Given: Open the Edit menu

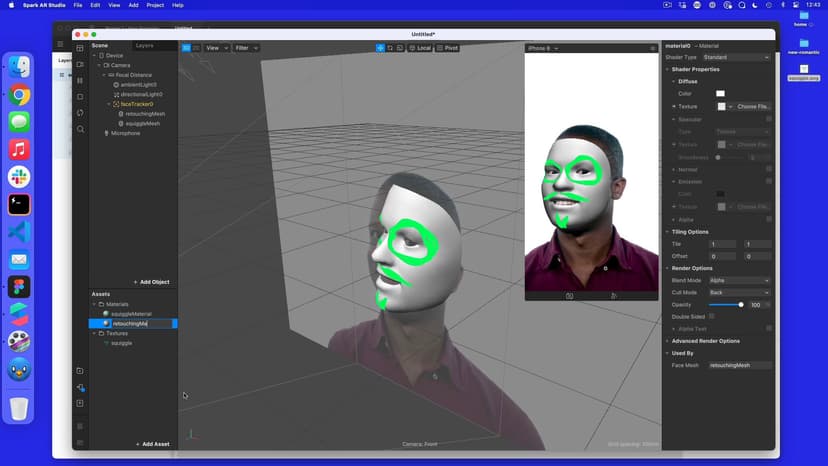Looking at the screenshot, I should tap(95, 5).
